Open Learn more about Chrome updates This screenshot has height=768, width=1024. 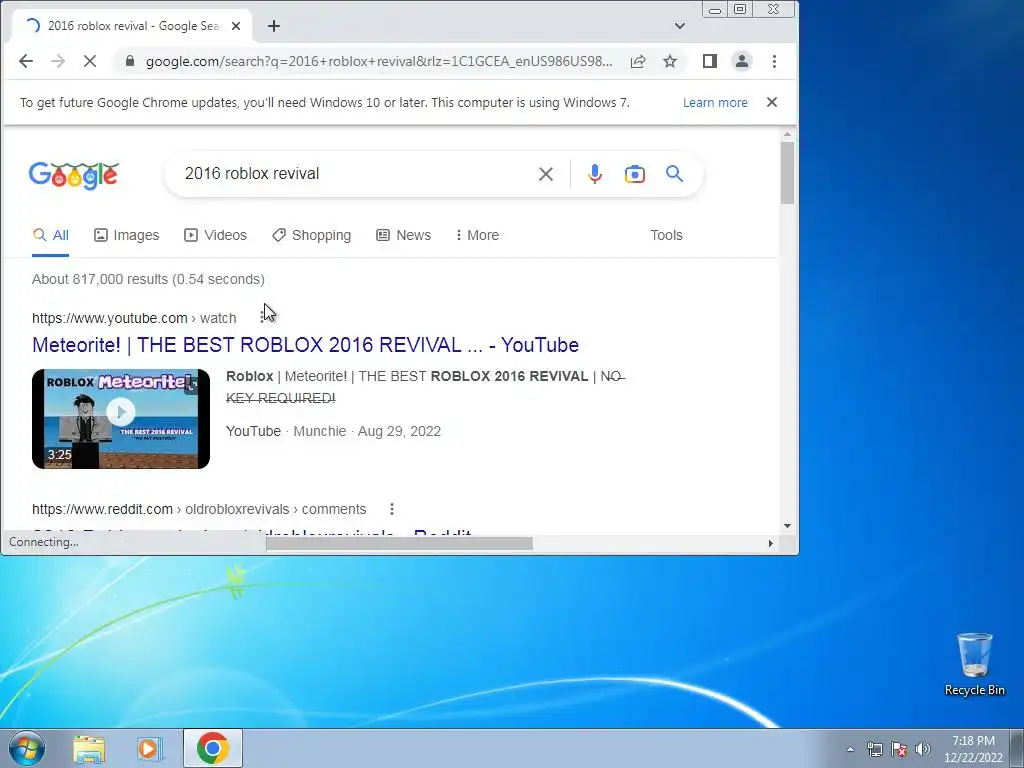tap(715, 103)
